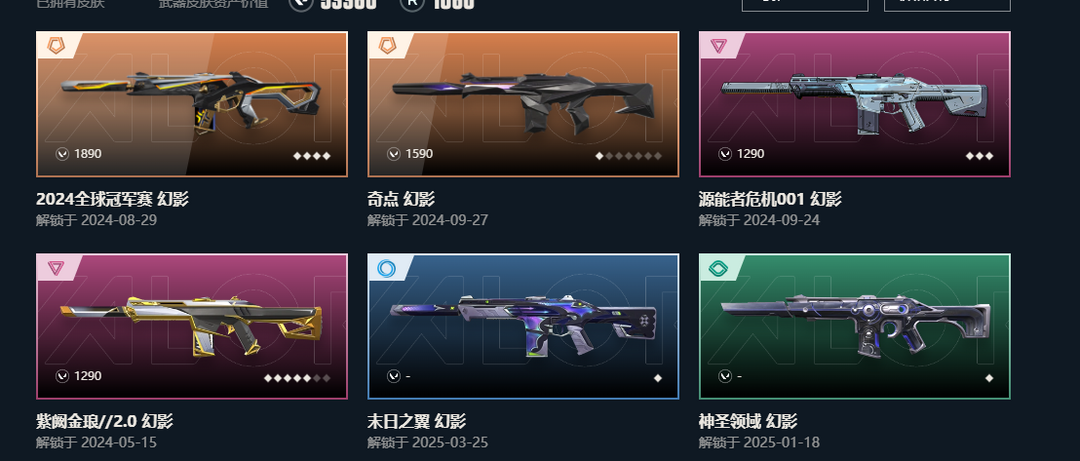Image resolution: width=1080 pixels, height=461 pixels.
Task: Click the 神圣领域 幻影 title text
Action: (748, 421)
